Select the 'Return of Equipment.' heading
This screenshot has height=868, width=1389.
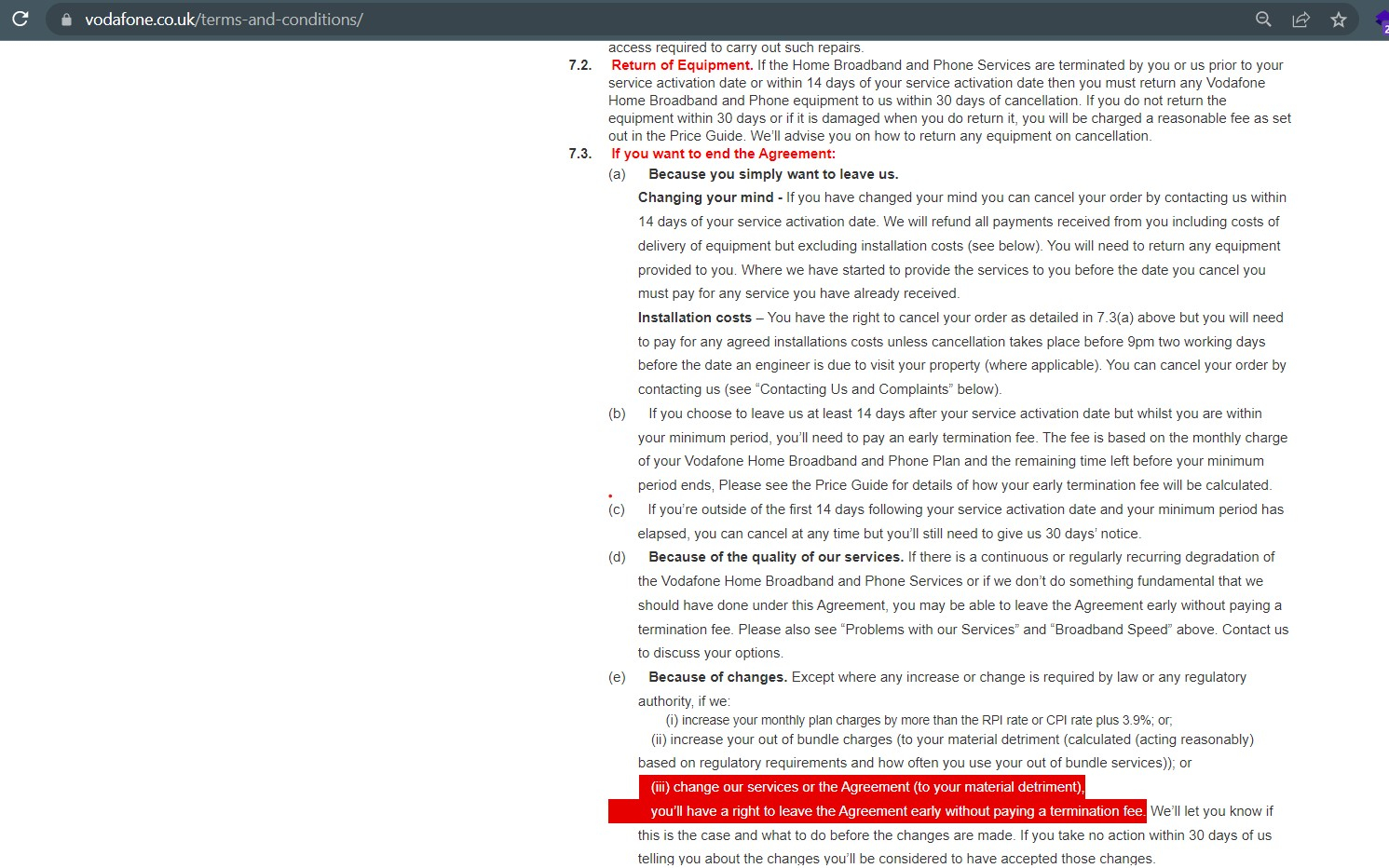pos(682,65)
